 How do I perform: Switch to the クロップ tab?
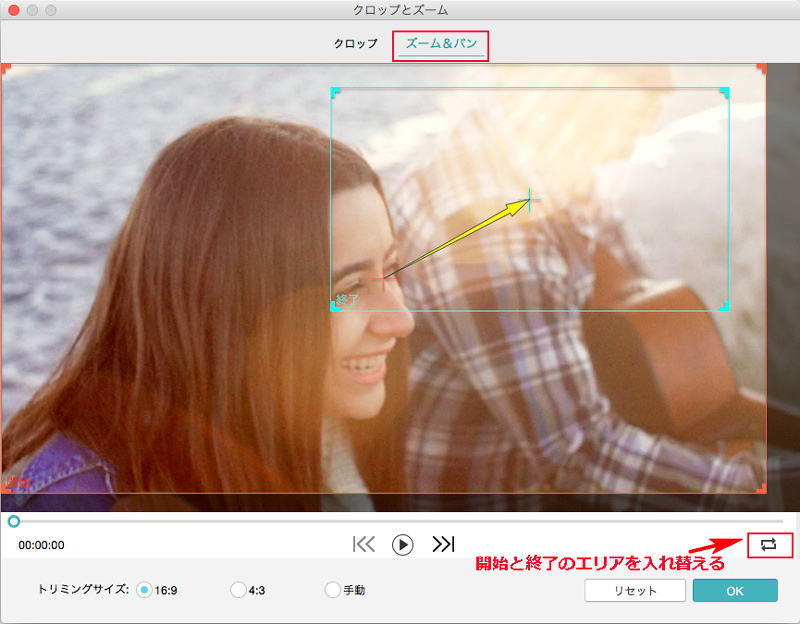pos(356,44)
